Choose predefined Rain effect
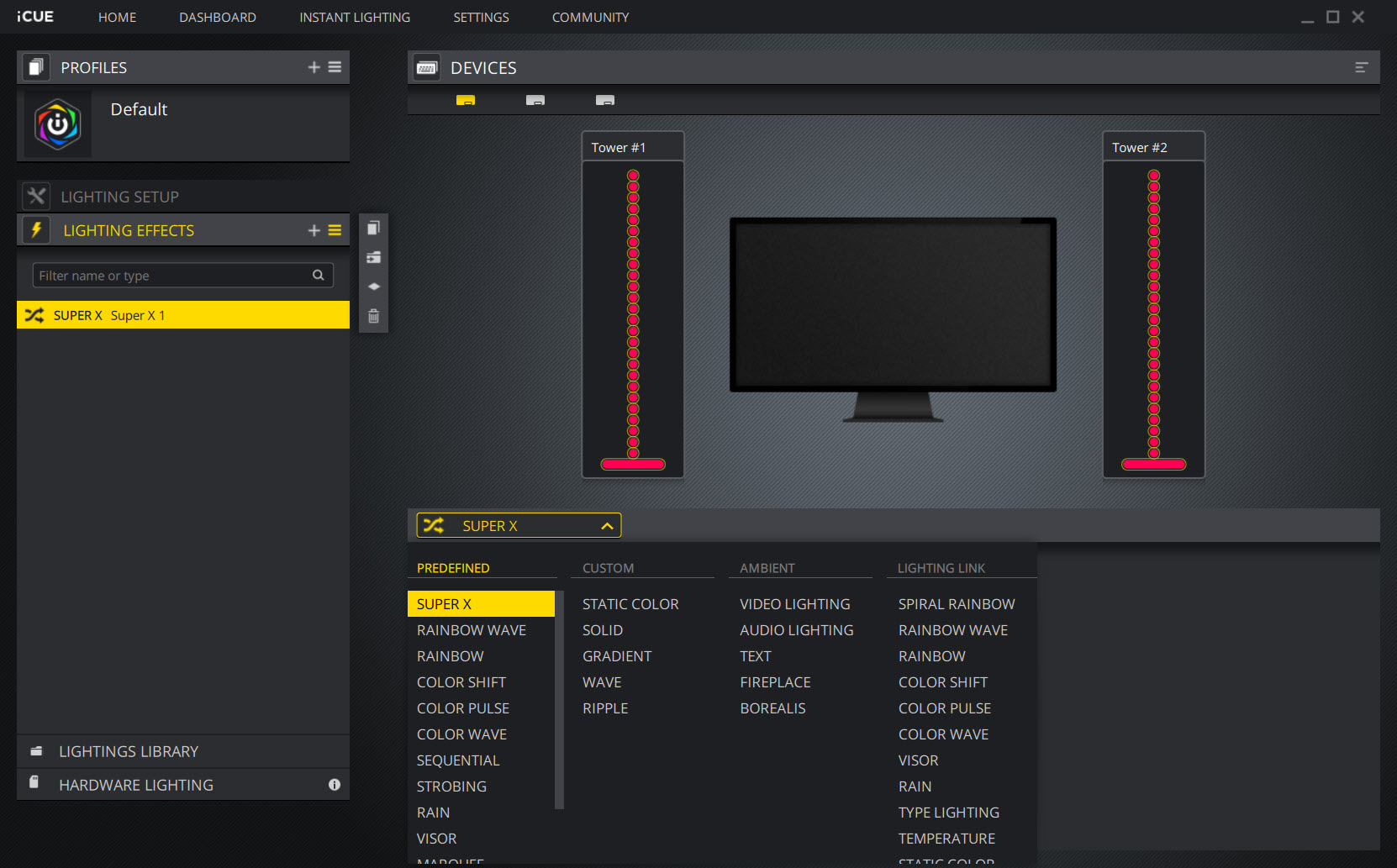 click(433, 813)
